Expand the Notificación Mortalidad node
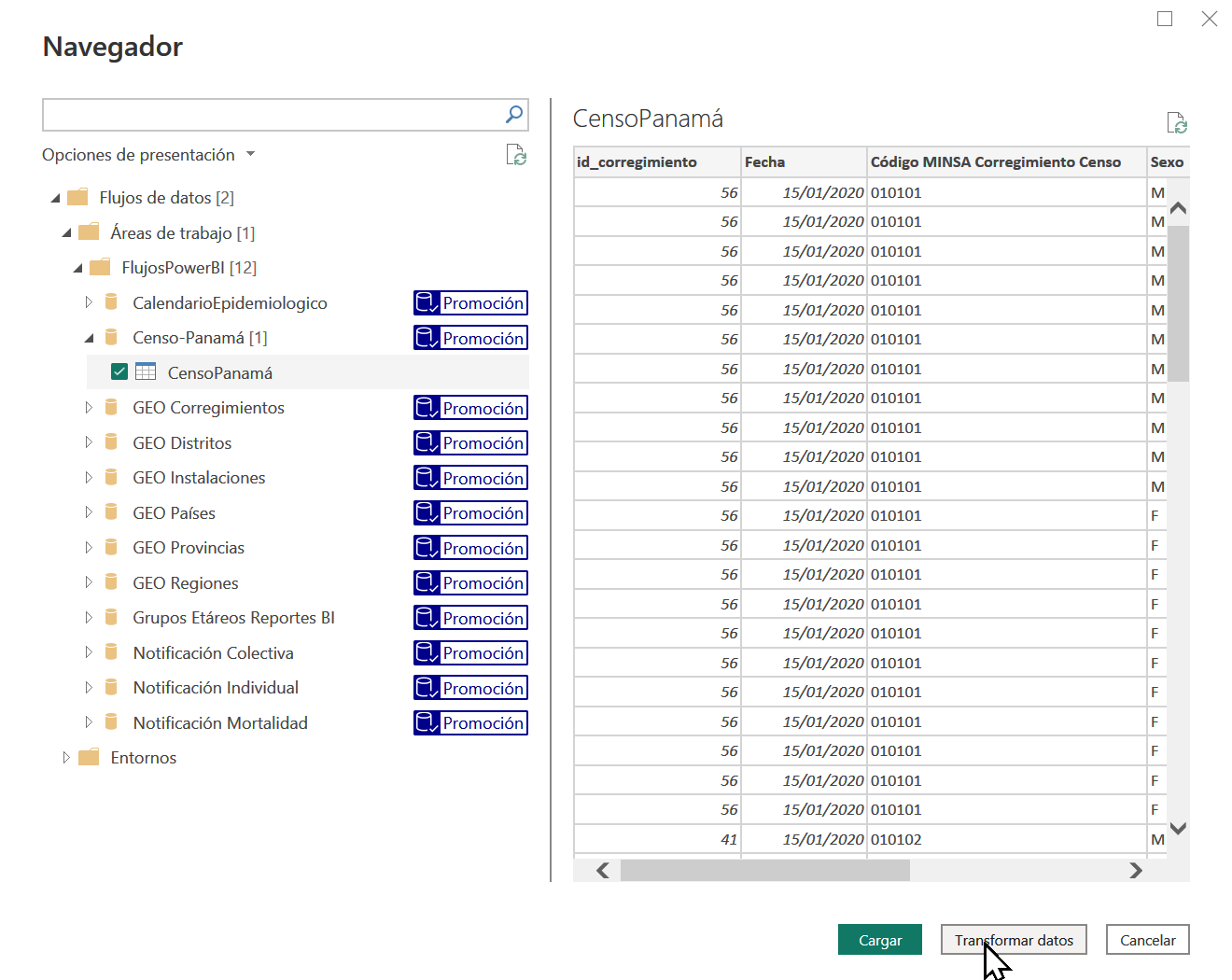Image resolution: width=1232 pixels, height=980 pixels. [89, 722]
